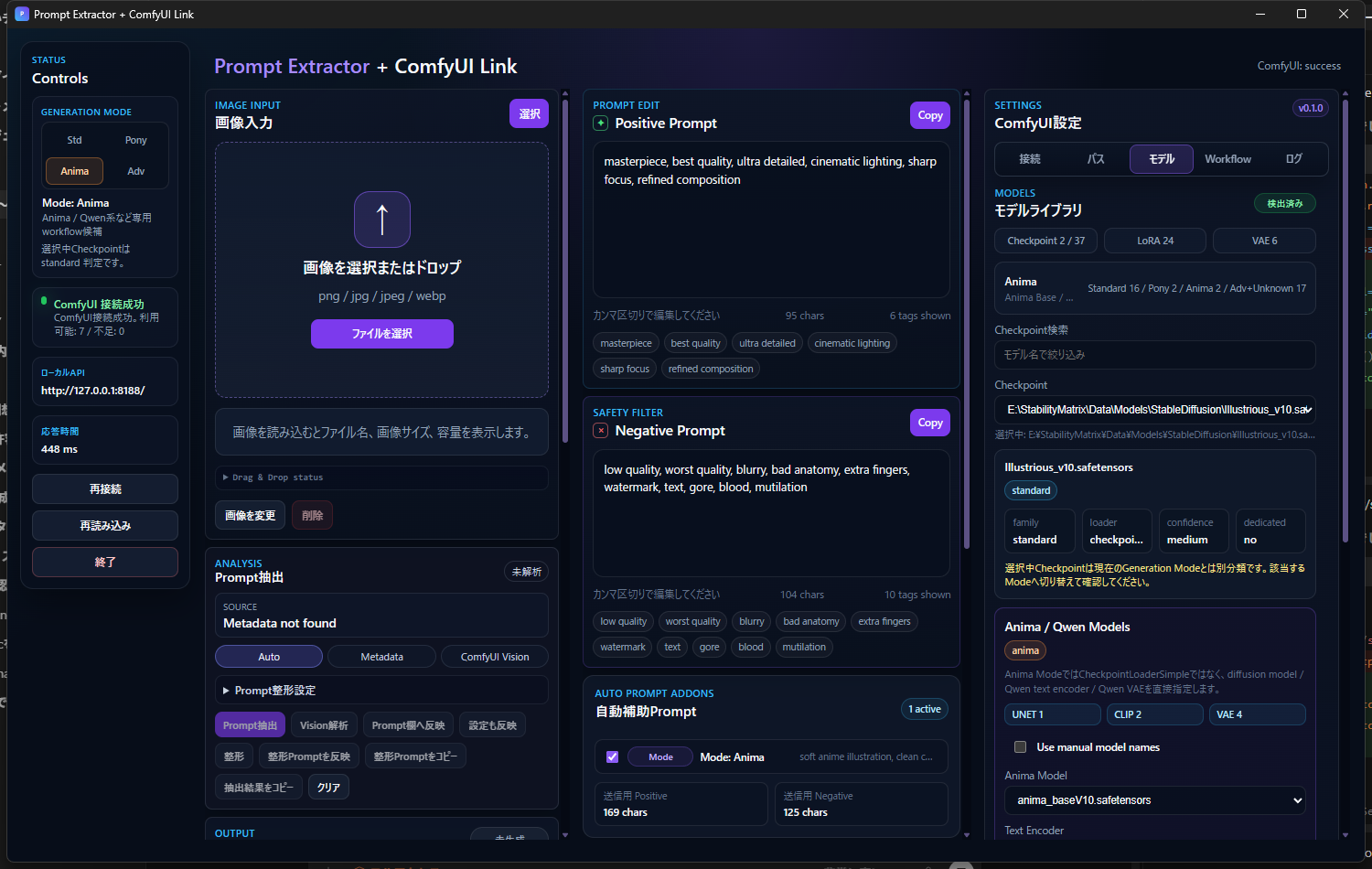Click the masterpiece tag chip

click(627, 343)
